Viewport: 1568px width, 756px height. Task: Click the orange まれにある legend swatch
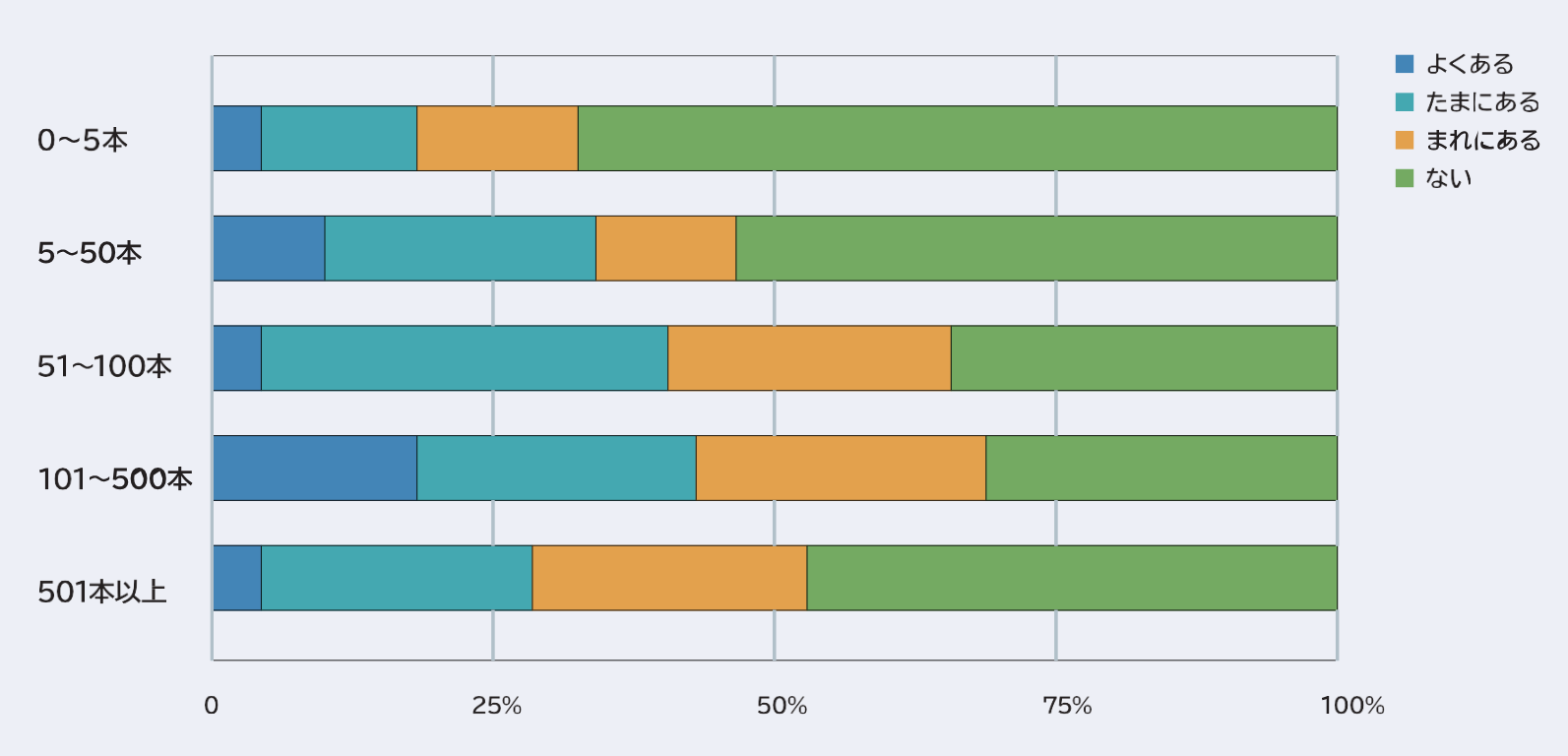click(x=1405, y=141)
